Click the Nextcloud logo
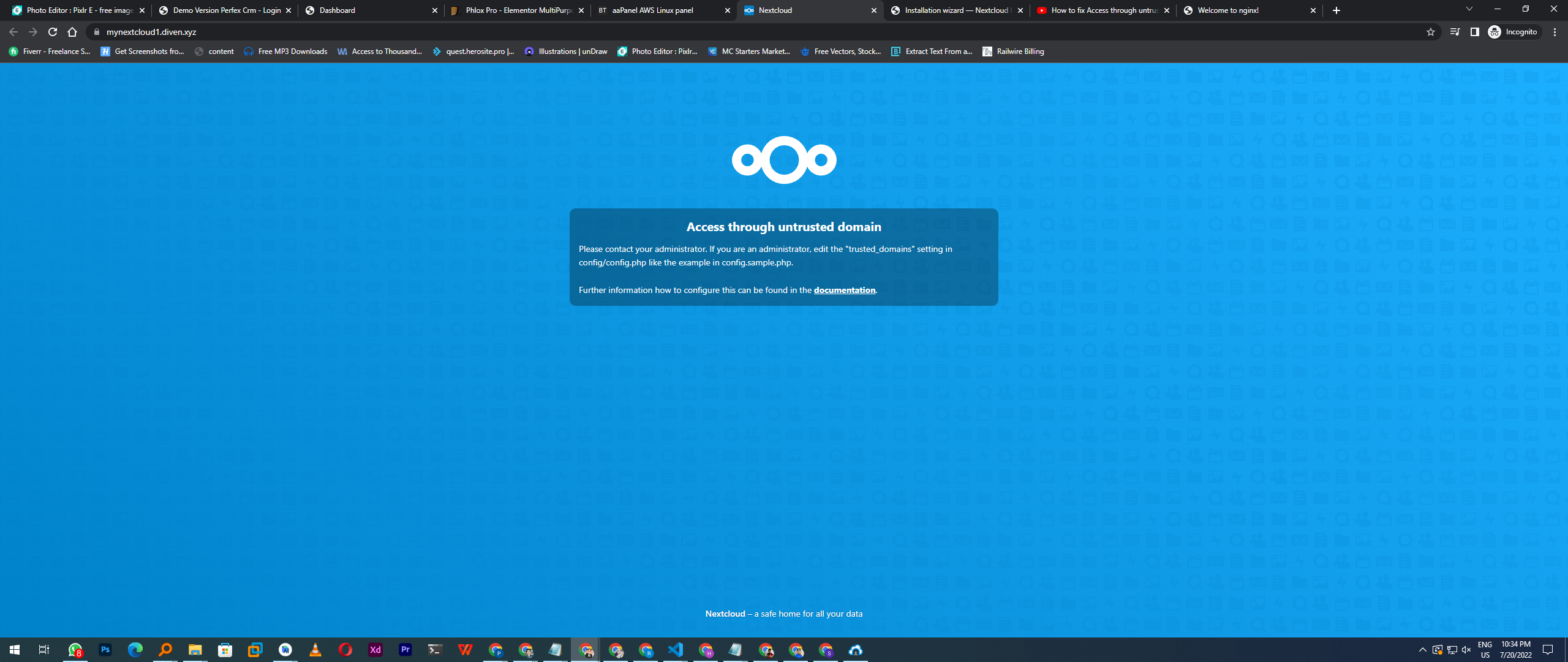This screenshot has height=662, width=1568. tap(783, 160)
